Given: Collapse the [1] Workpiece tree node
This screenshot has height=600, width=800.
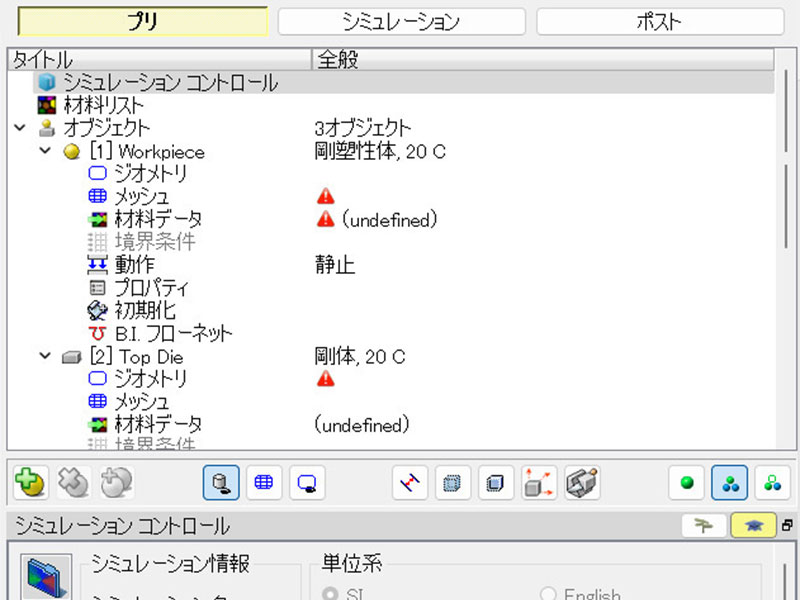Looking at the screenshot, I should [x=44, y=151].
